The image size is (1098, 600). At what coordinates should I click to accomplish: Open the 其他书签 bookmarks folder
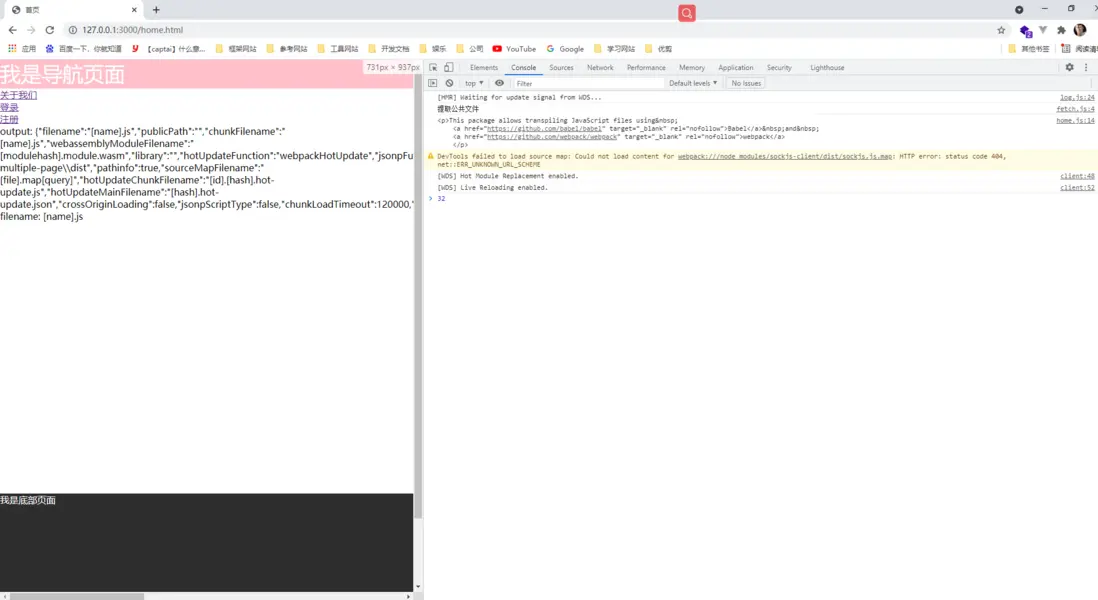1029,49
